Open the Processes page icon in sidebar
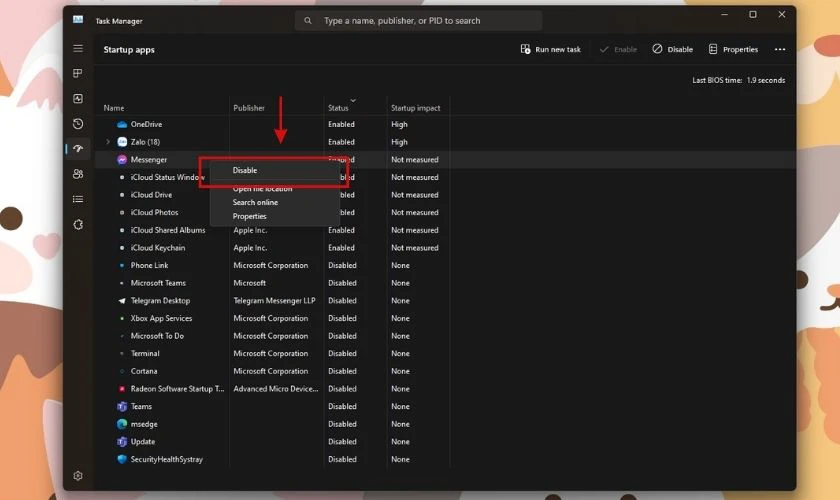The height and width of the screenshot is (500, 840). point(78,73)
